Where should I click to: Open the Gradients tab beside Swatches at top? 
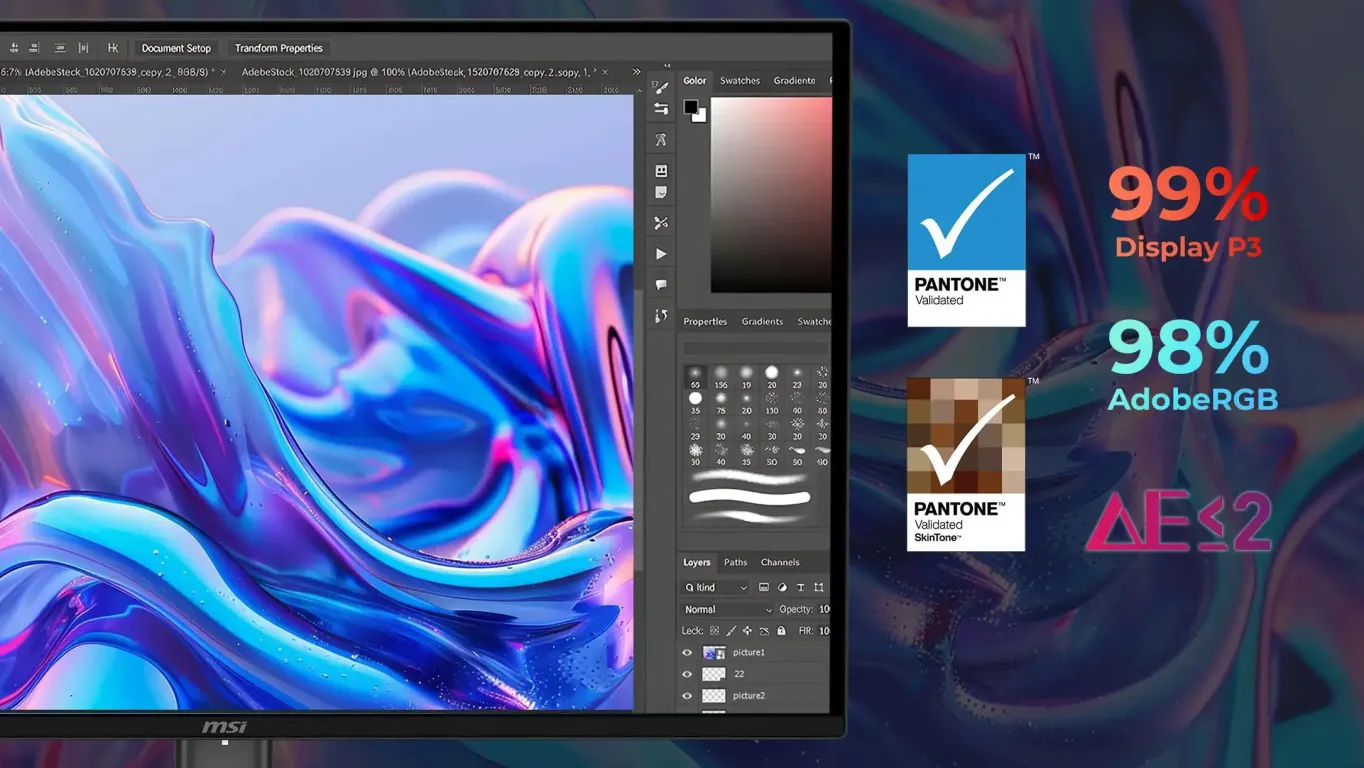794,80
